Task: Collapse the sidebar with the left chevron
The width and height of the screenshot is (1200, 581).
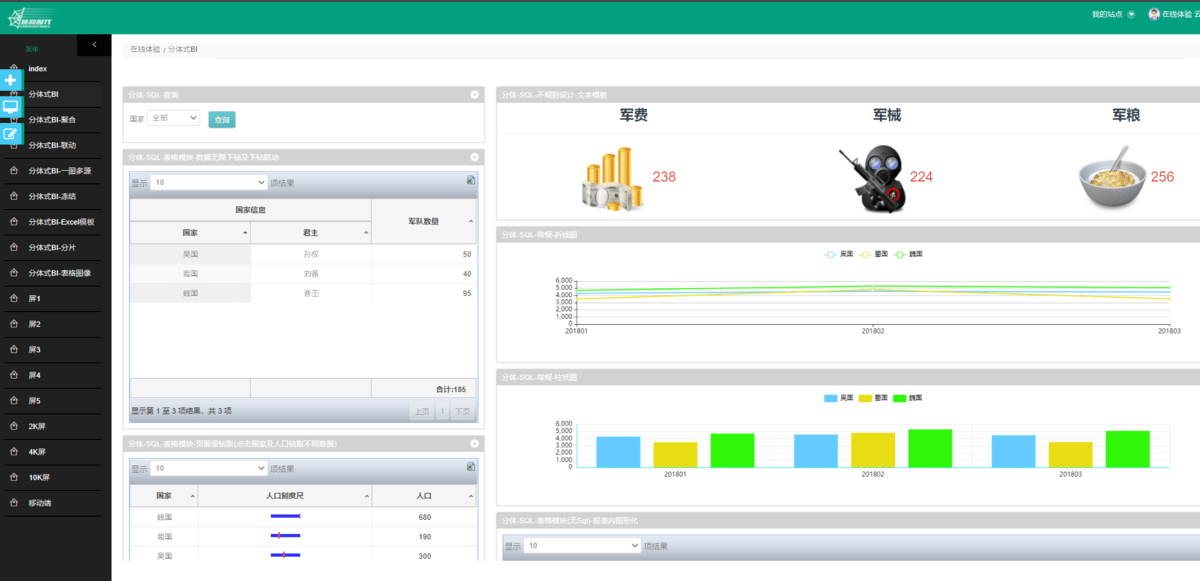Action: 94,44
